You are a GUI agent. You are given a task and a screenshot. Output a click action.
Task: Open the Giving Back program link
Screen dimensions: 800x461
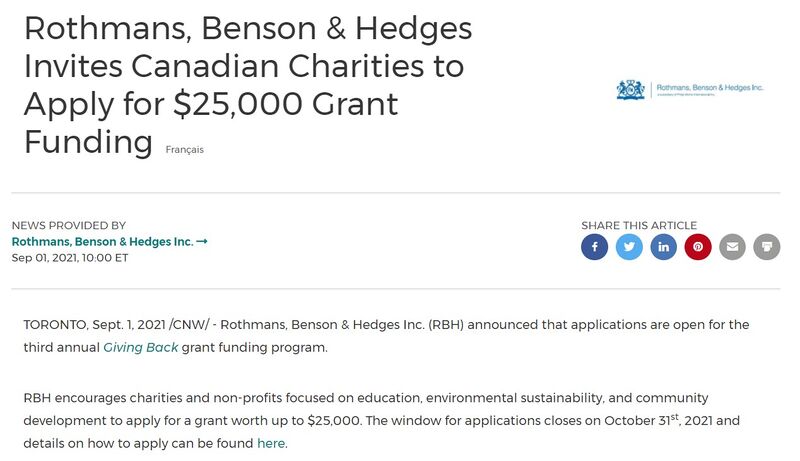(x=141, y=348)
